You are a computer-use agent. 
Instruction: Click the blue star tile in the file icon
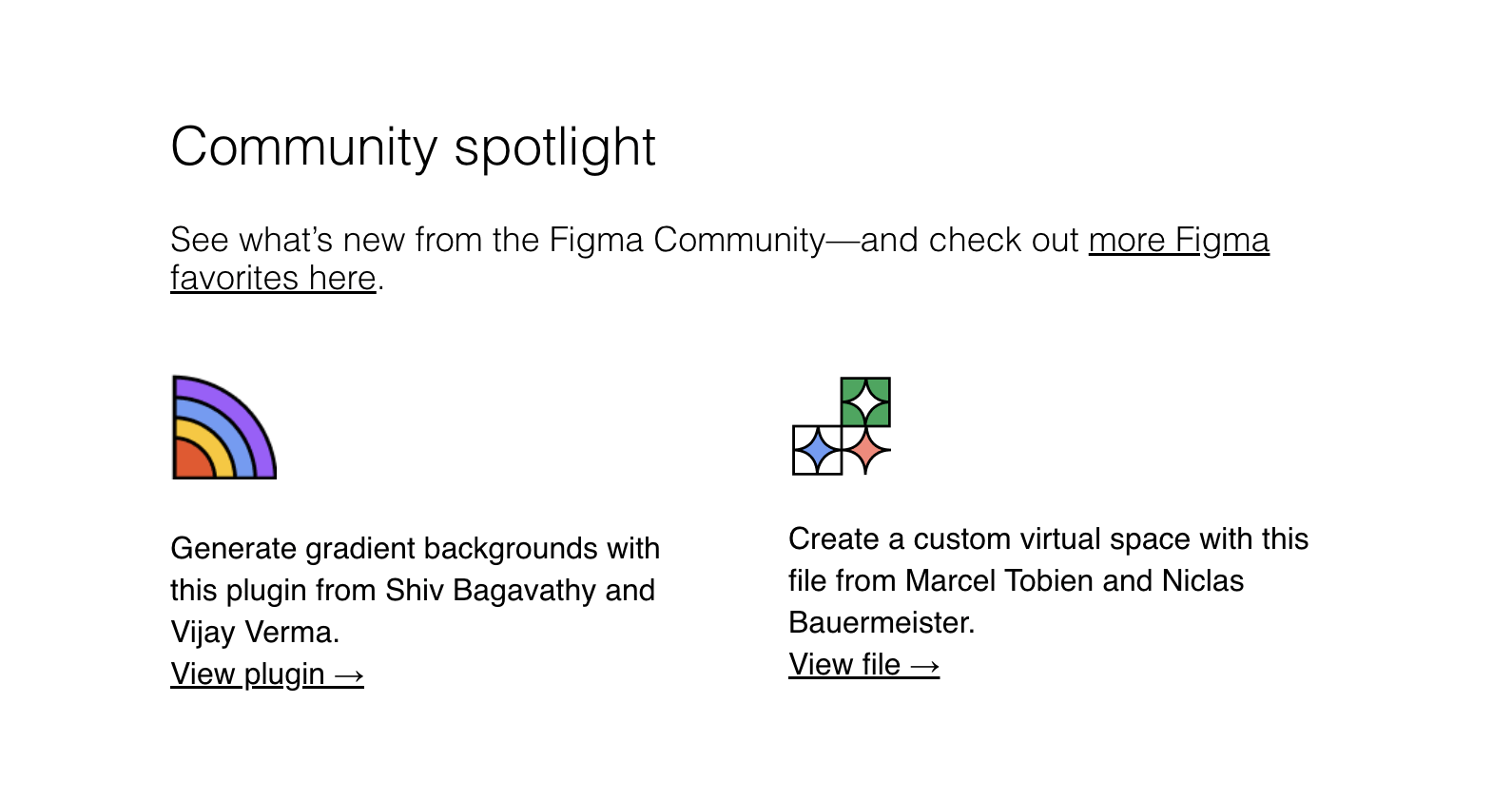pyautogui.click(x=818, y=448)
